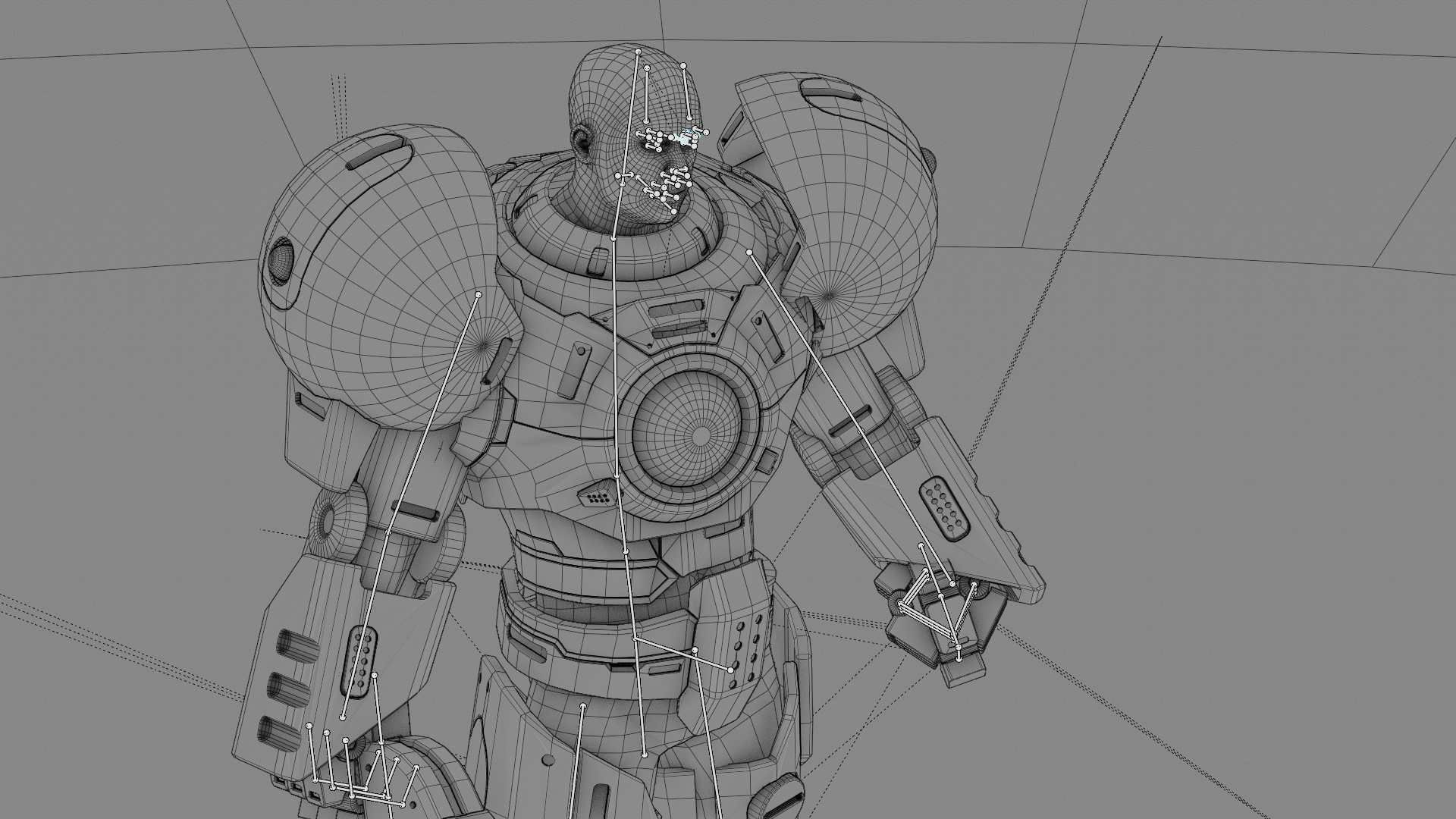Select the dotted vent panel on the raised forearm
Viewport: 1456px width, 819px height.
click(x=946, y=509)
